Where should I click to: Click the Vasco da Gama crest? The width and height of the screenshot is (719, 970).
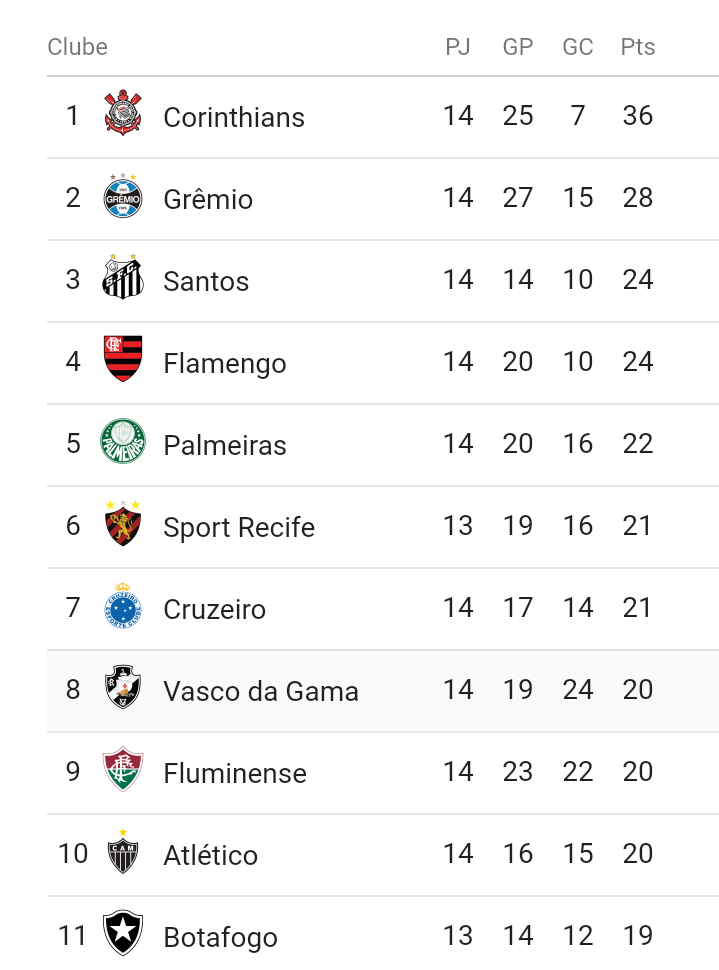click(123, 687)
